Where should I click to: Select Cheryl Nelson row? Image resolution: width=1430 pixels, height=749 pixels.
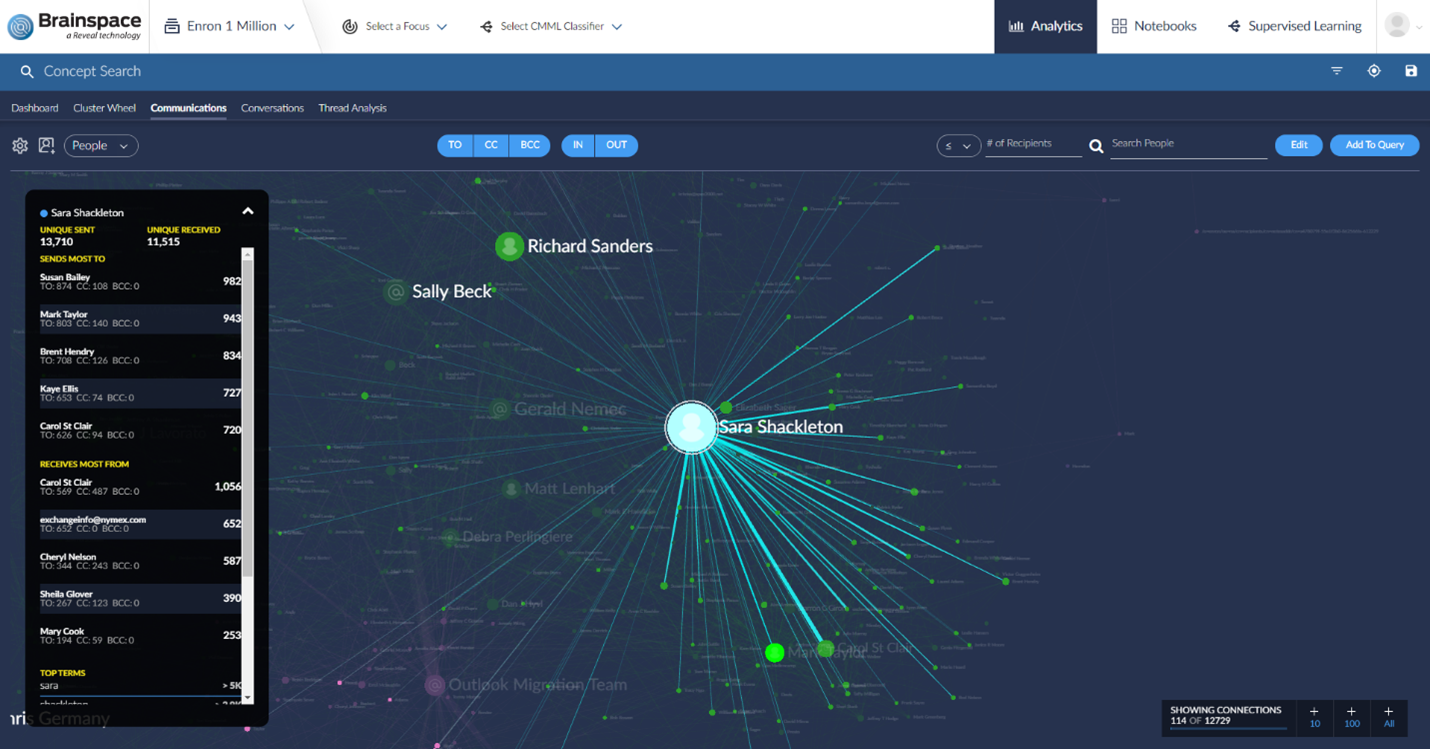(x=140, y=561)
